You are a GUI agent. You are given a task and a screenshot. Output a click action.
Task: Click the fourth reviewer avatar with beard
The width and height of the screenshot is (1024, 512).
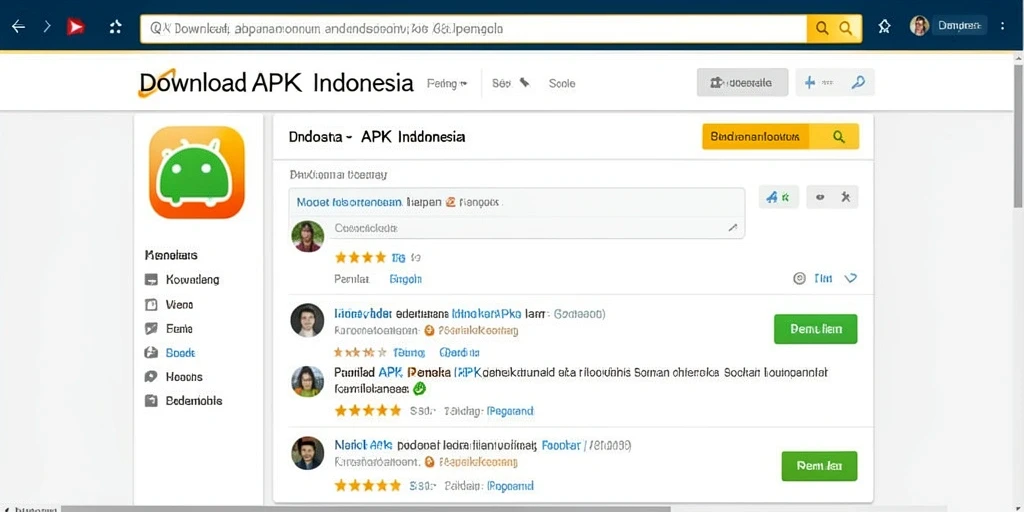click(307, 453)
